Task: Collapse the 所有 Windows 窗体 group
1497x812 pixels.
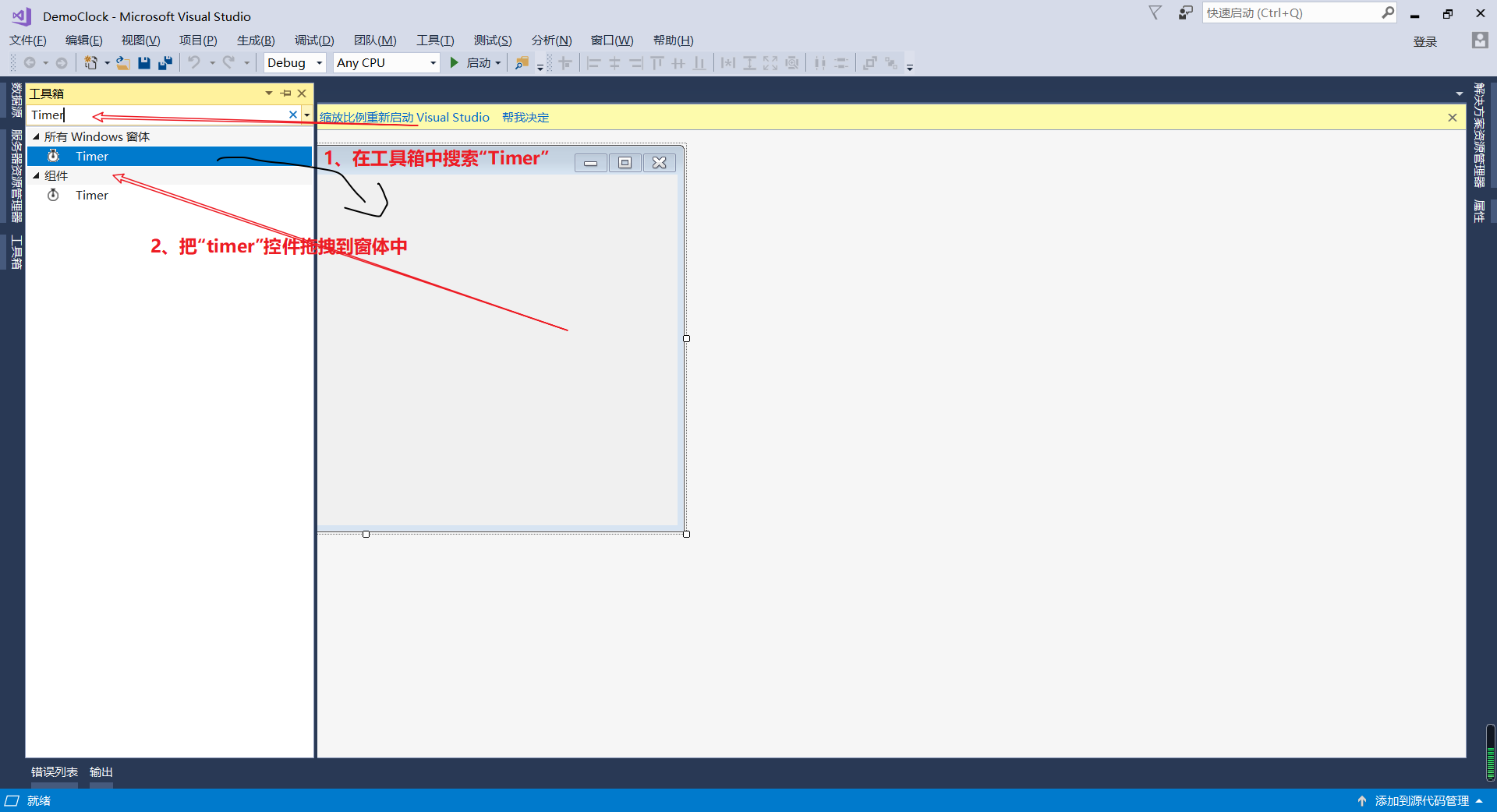Action: (x=36, y=136)
